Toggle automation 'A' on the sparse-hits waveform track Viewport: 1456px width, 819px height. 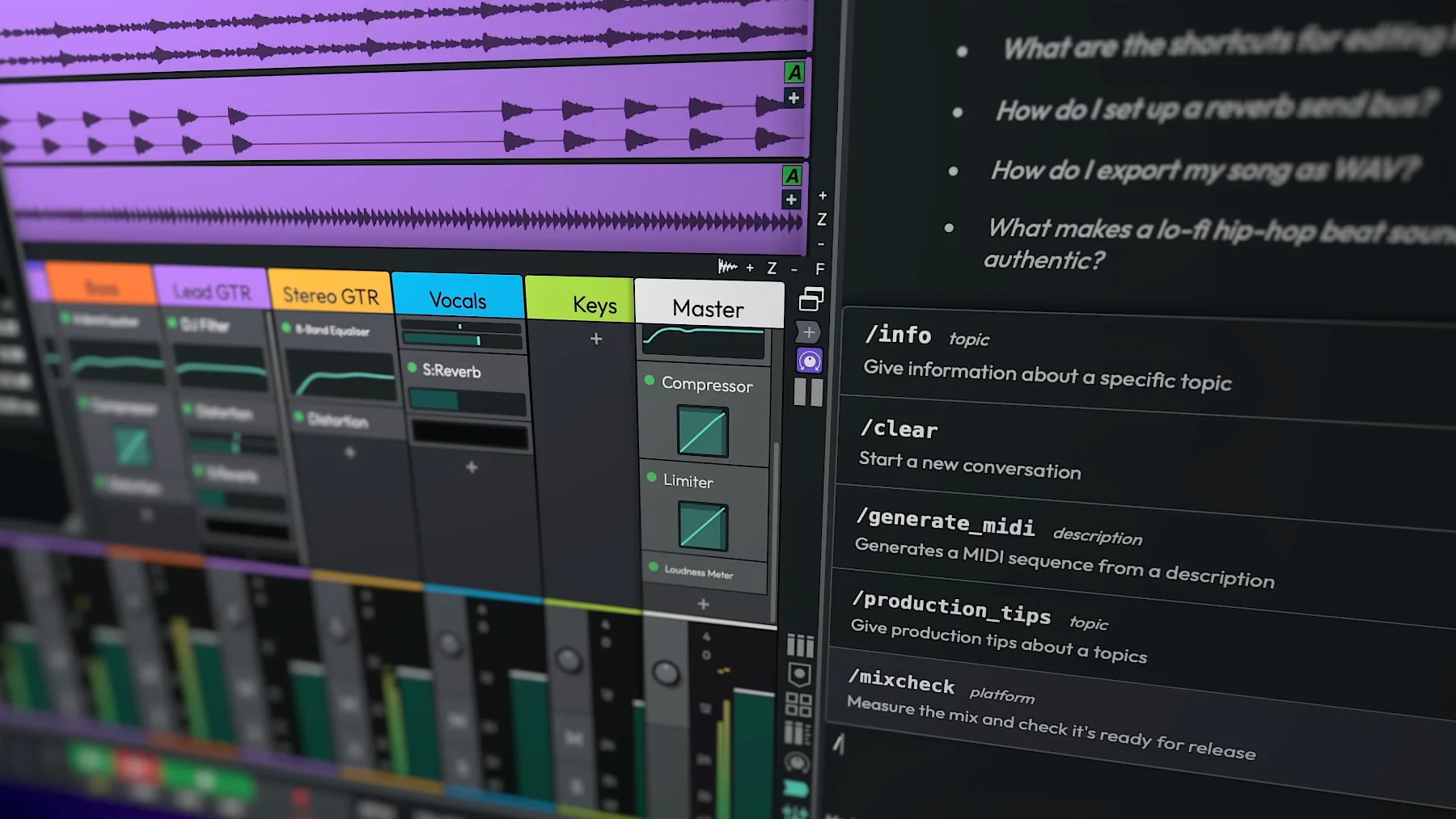click(794, 73)
